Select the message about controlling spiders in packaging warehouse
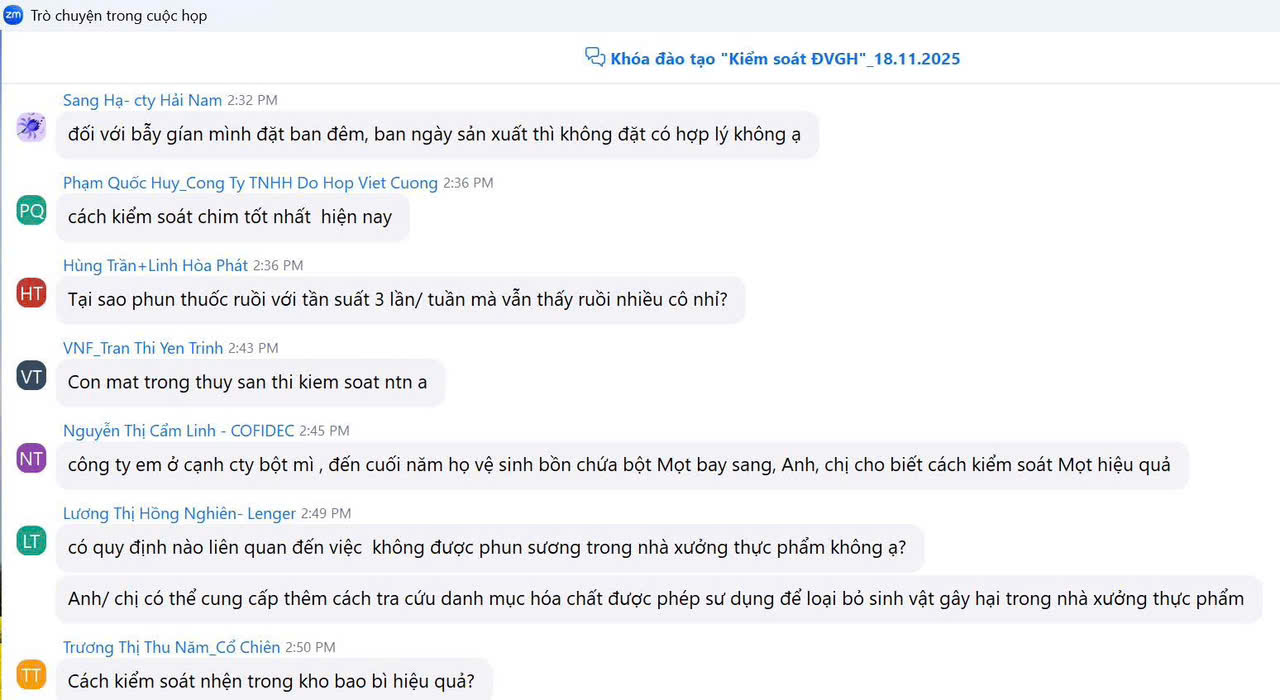1280x700 pixels. 271,681
